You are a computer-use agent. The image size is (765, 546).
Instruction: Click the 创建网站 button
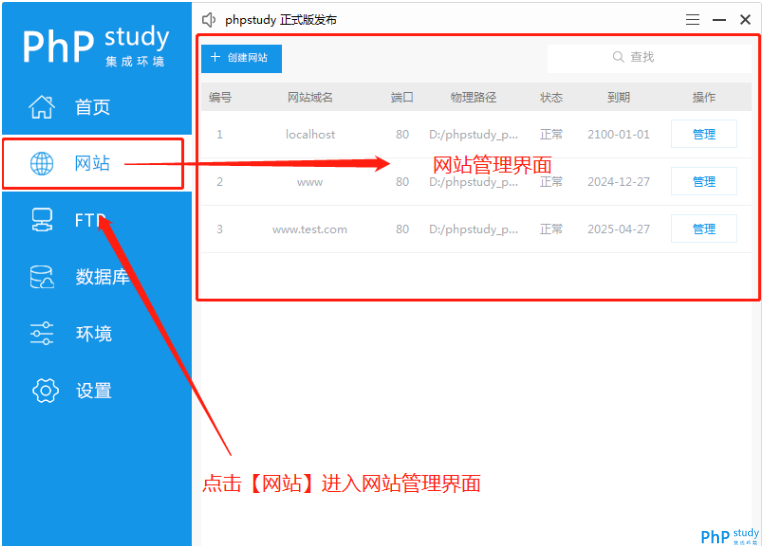(242, 59)
